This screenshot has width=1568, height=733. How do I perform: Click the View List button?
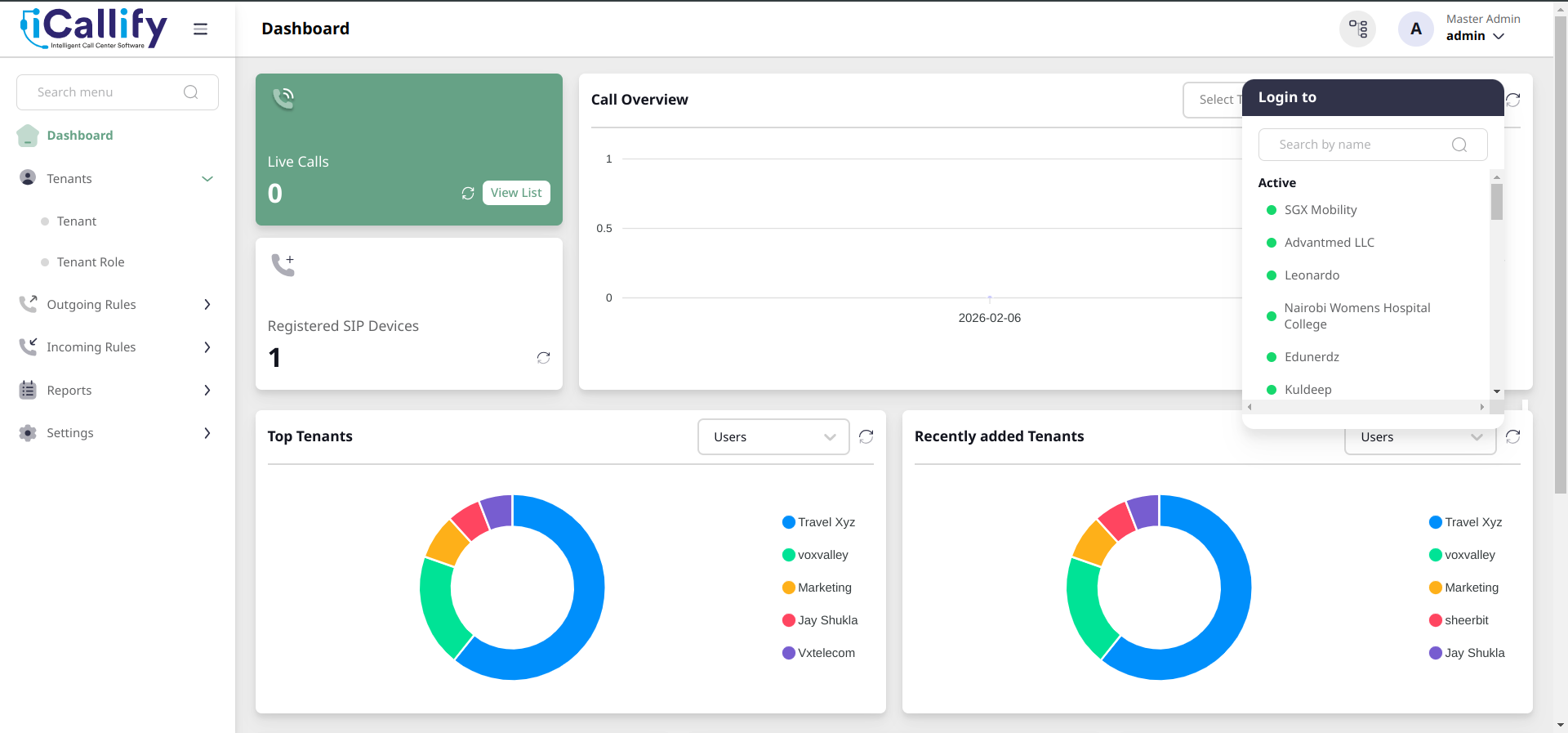coord(516,193)
